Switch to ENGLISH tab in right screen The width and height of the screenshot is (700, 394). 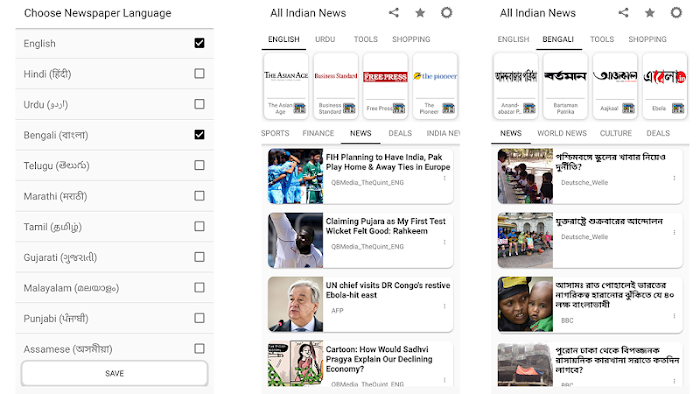[513, 39]
